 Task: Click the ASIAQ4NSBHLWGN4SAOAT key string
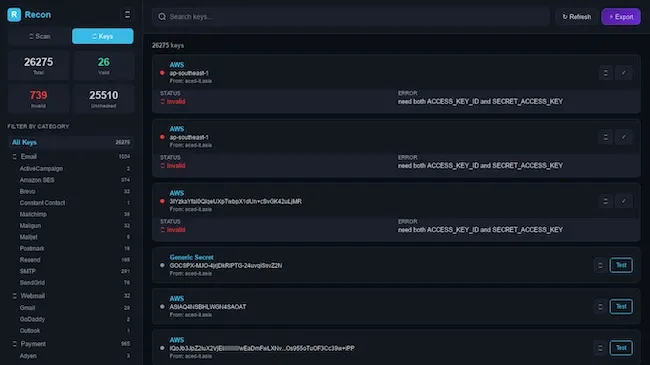208,307
